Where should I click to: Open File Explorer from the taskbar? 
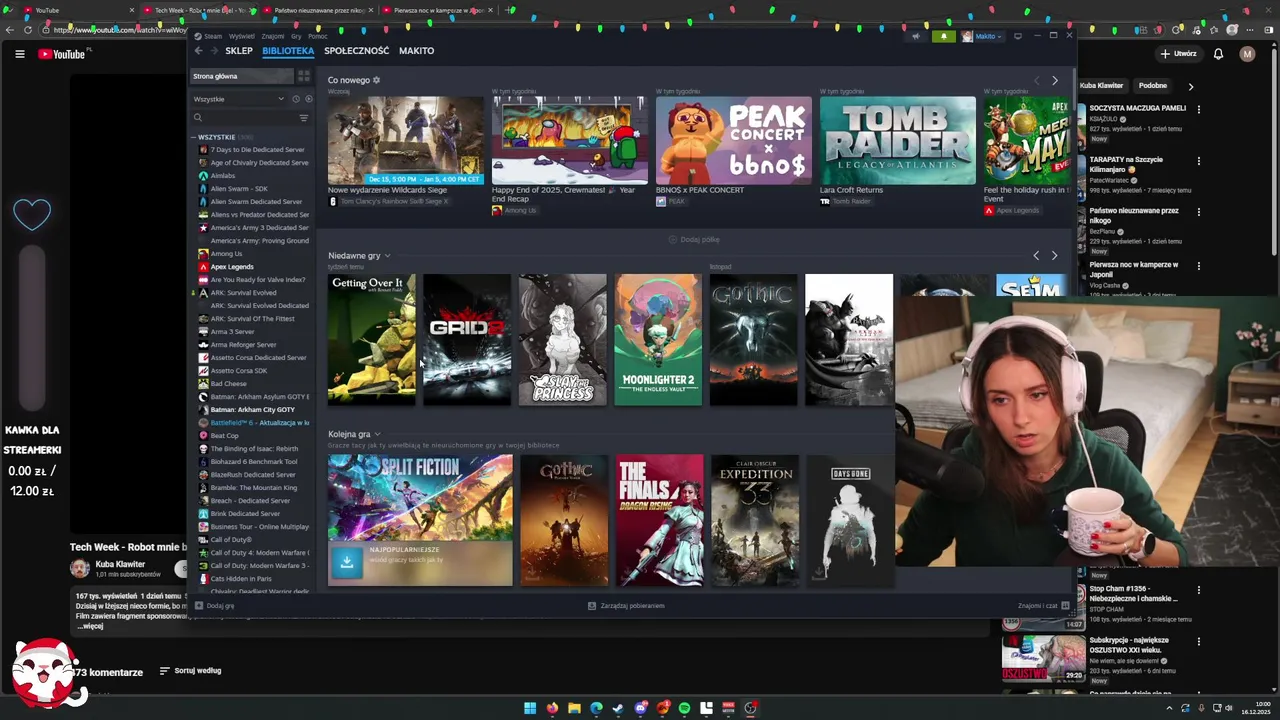tap(574, 708)
